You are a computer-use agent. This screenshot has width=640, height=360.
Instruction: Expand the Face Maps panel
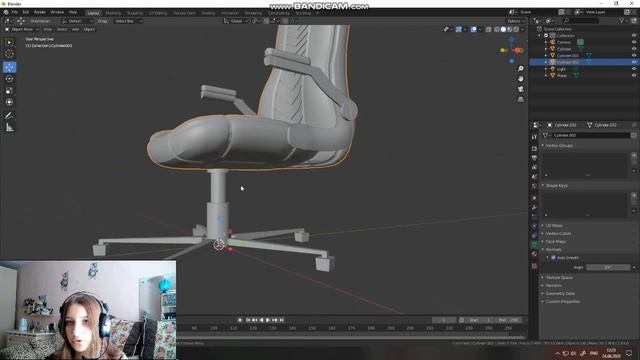click(x=556, y=242)
